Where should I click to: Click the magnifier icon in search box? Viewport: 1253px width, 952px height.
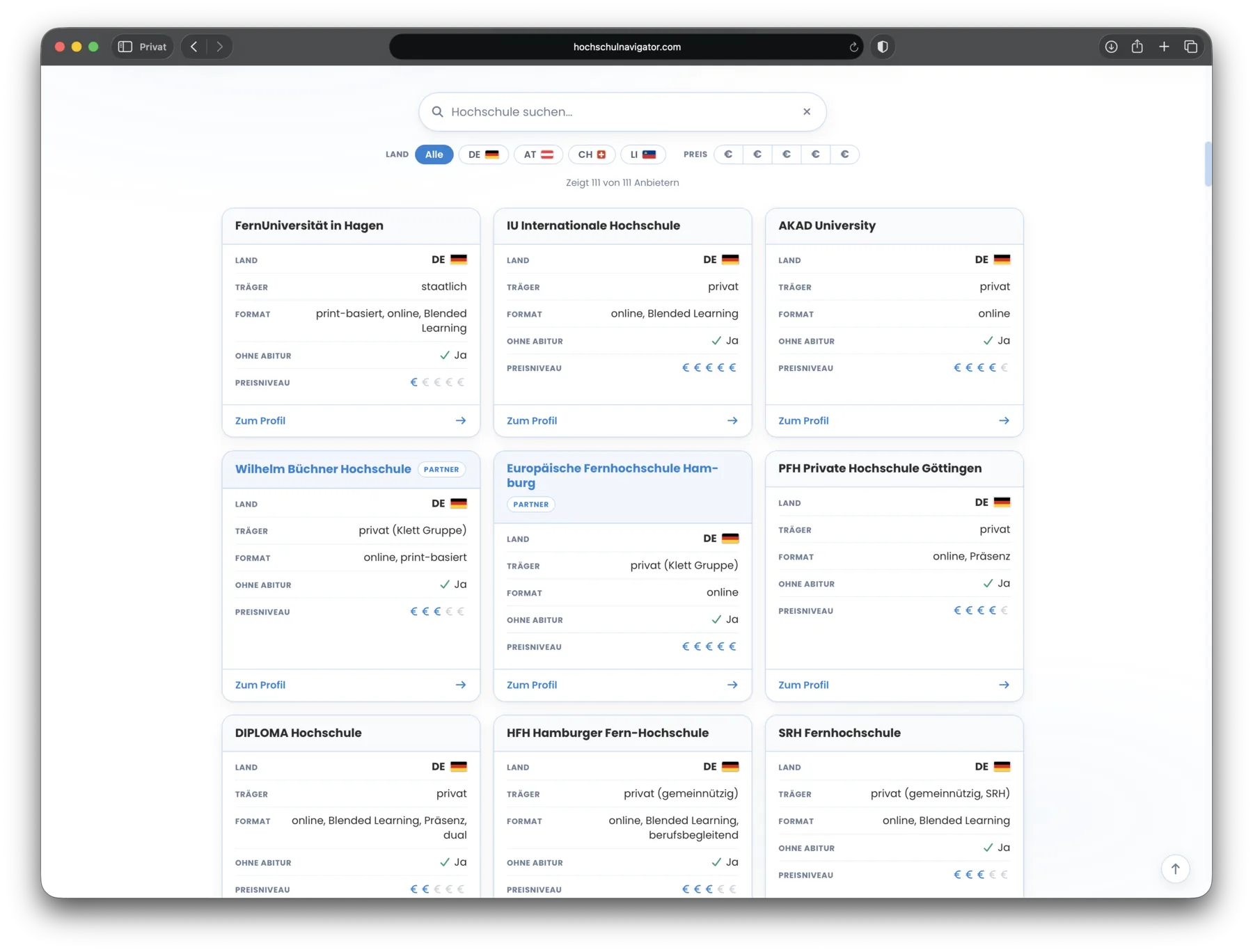click(437, 111)
